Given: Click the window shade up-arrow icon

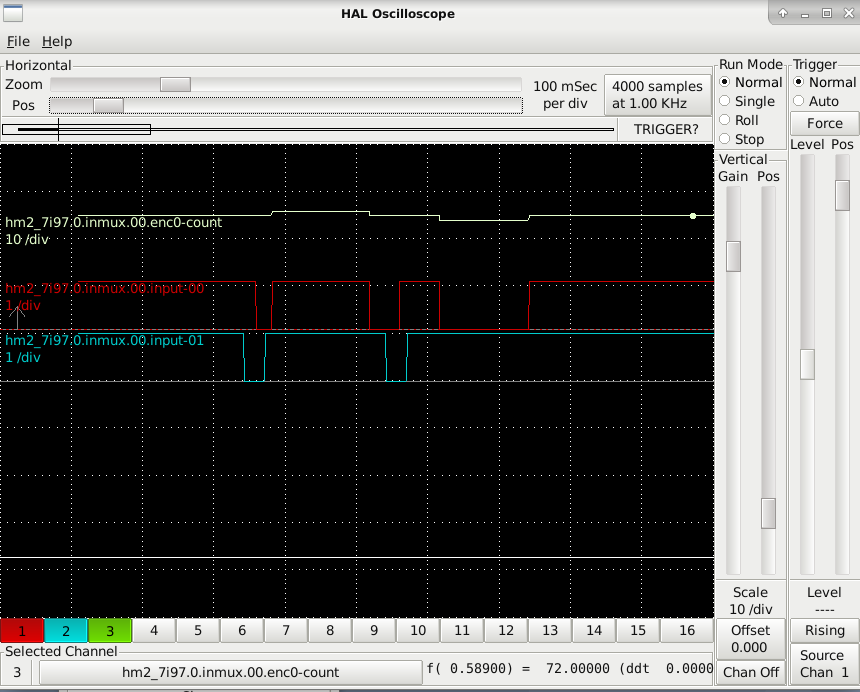Looking at the screenshot, I should tap(783, 13).
